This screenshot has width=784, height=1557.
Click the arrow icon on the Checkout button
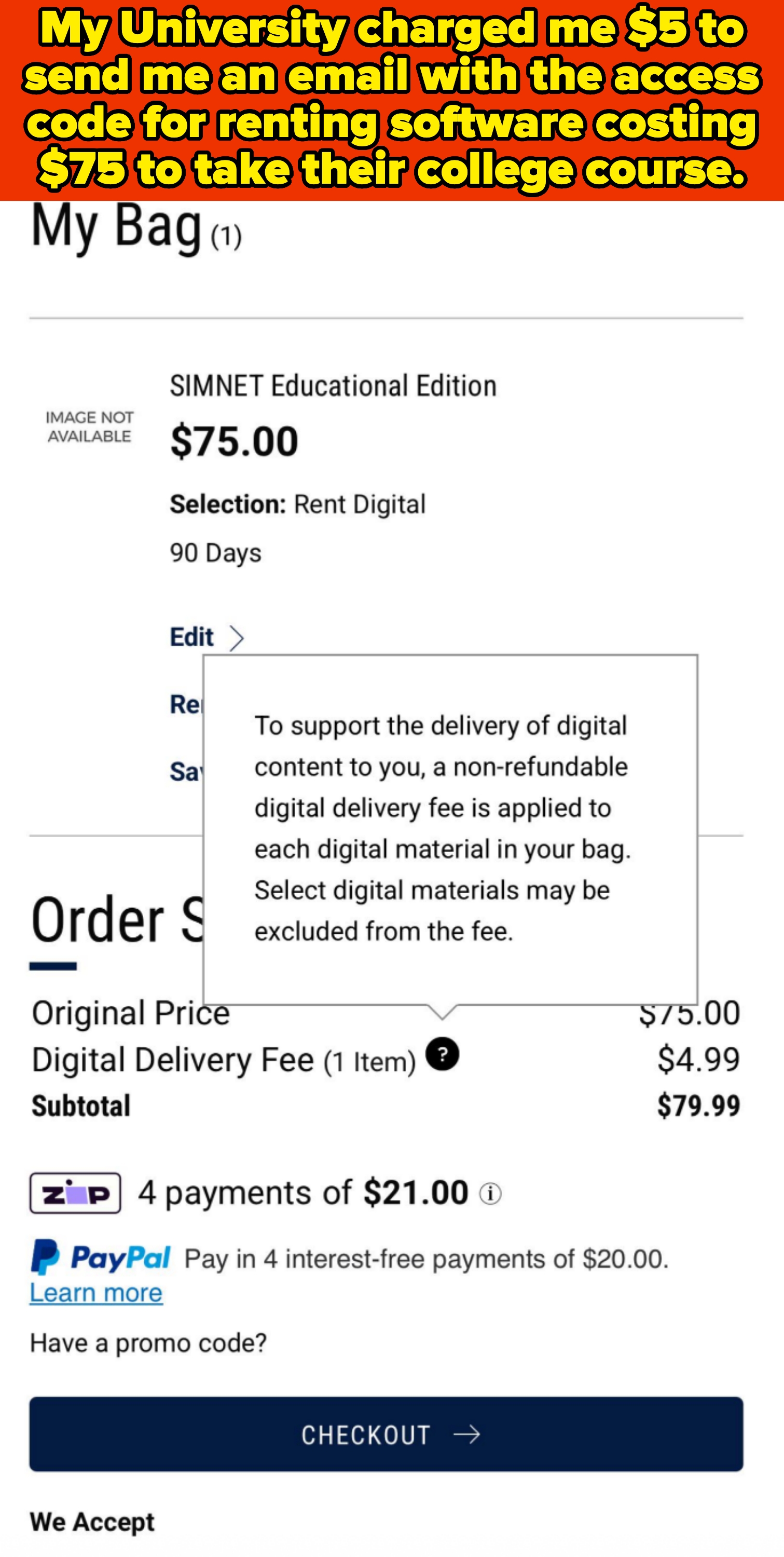(466, 1435)
